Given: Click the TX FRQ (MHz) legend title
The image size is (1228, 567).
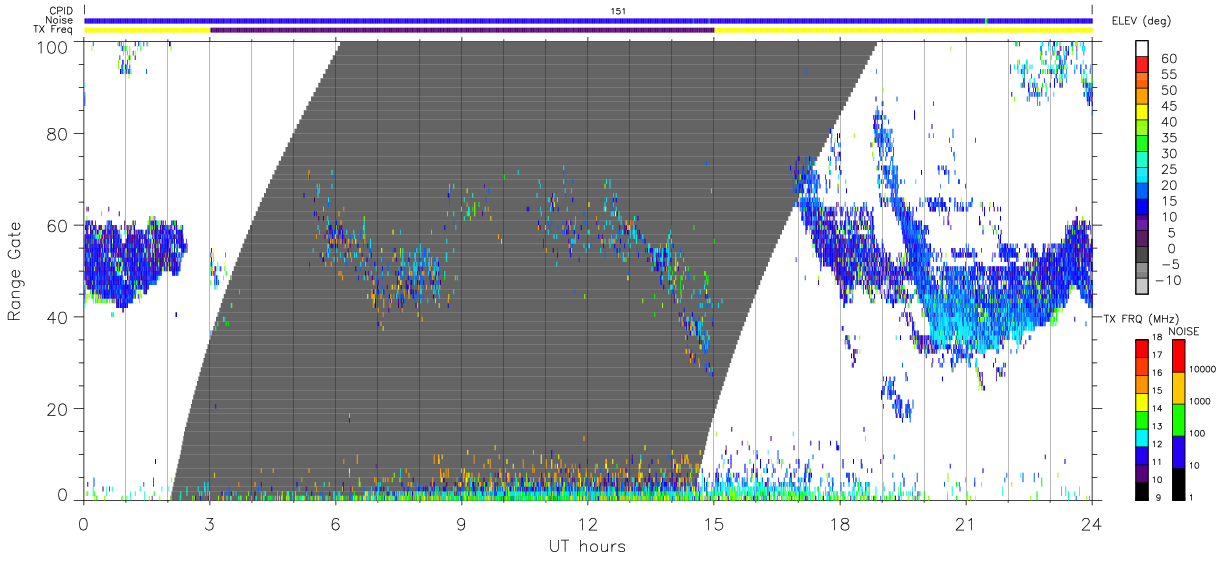Looking at the screenshot, I should click(1141, 318).
